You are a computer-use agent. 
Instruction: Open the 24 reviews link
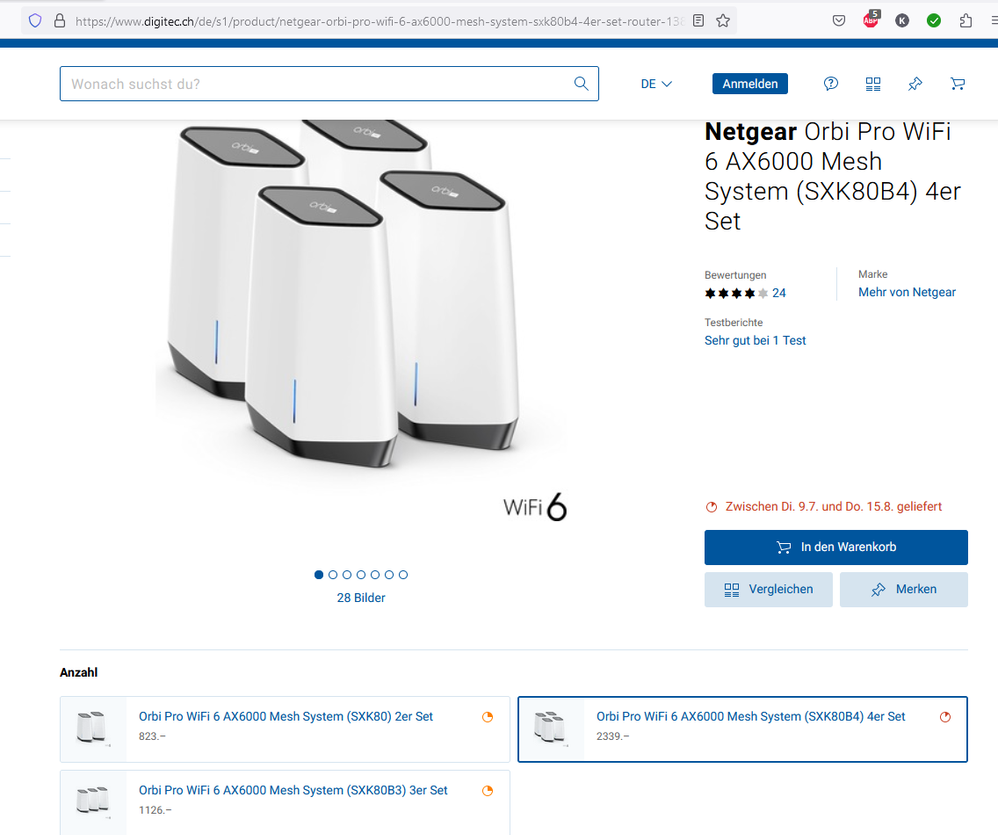point(779,293)
